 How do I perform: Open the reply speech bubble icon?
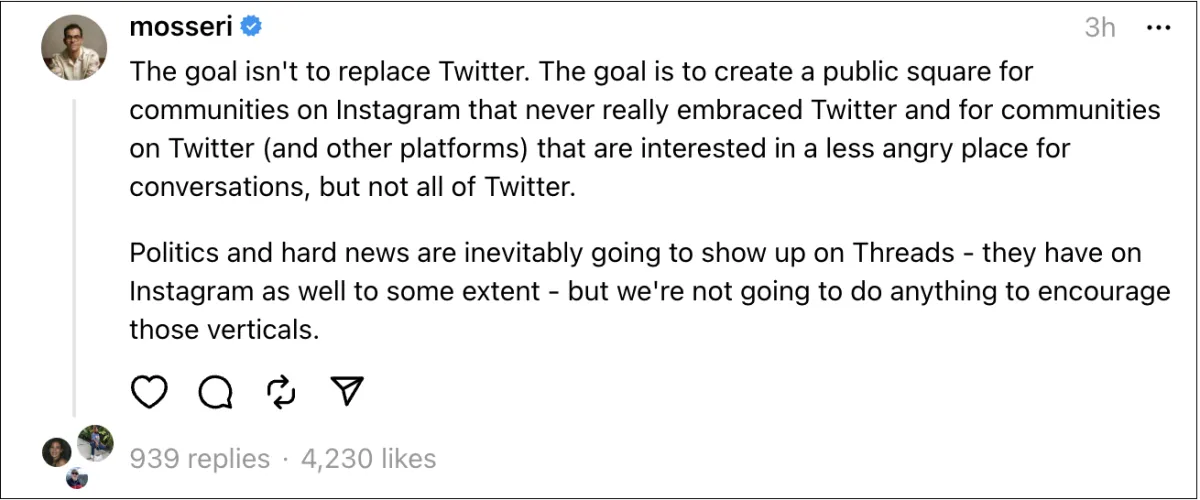215,394
